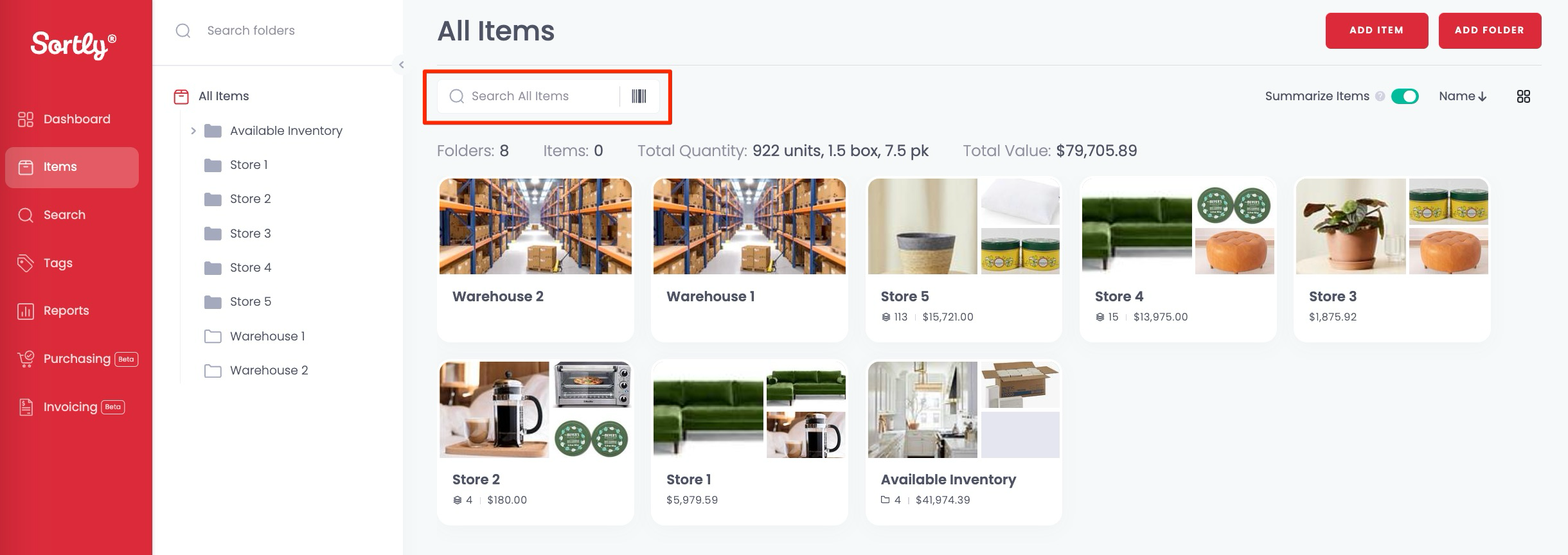The height and width of the screenshot is (555, 1568).
Task: Click the barcode scanner icon
Action: coord(638,96)
